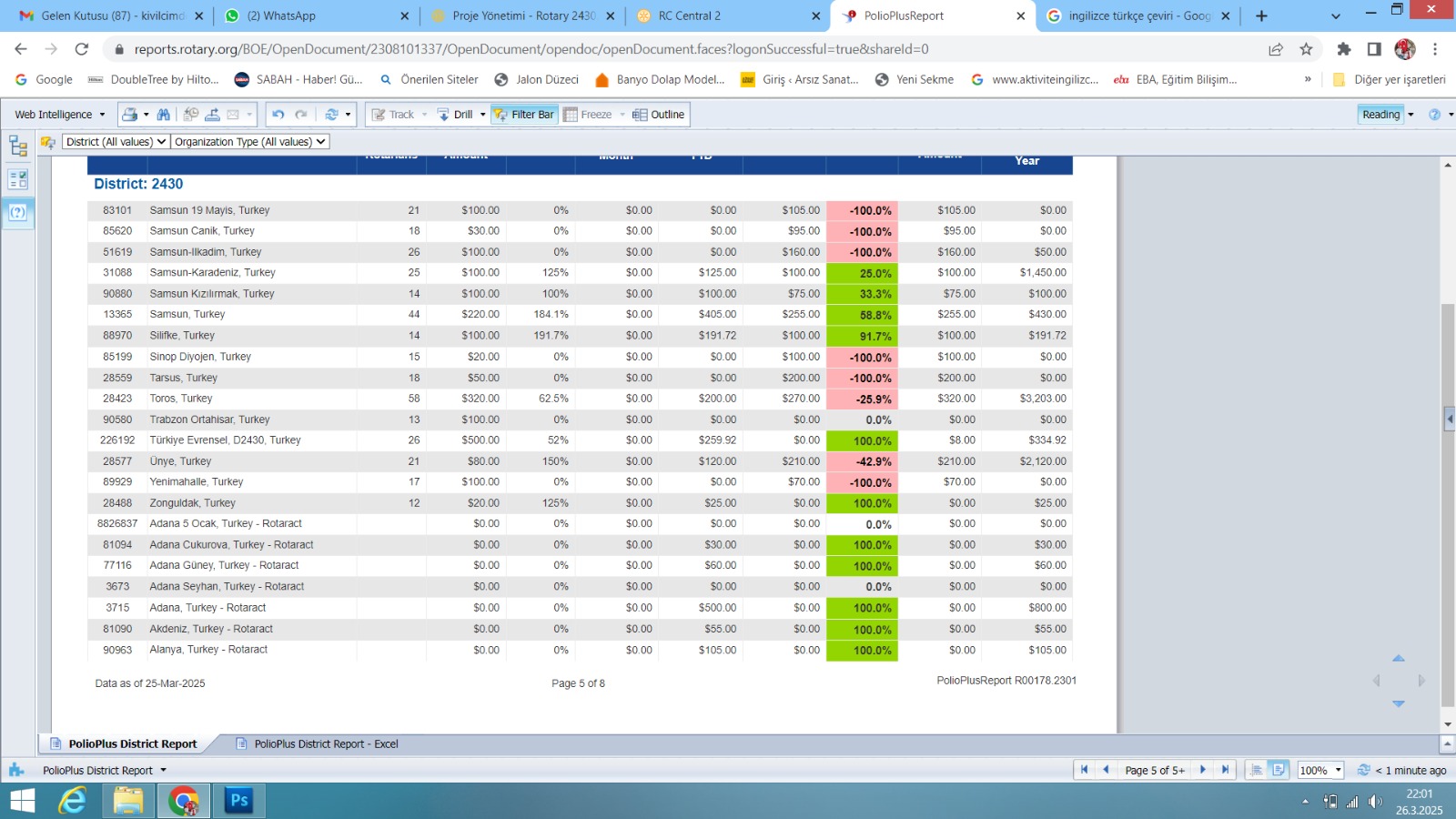Open the District filter dropdown
Screen dimensions: 1456x819
116,142
